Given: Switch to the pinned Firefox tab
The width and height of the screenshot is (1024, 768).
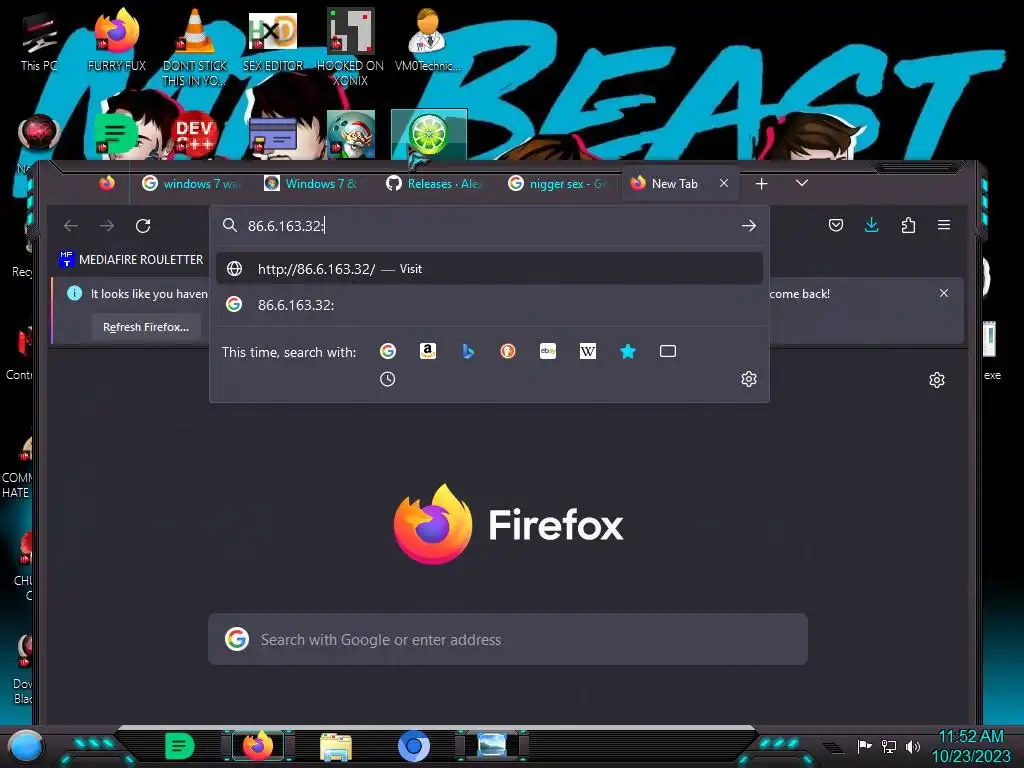Looking at the screenshot, I should pyautogui.click(x=107, y=184).
